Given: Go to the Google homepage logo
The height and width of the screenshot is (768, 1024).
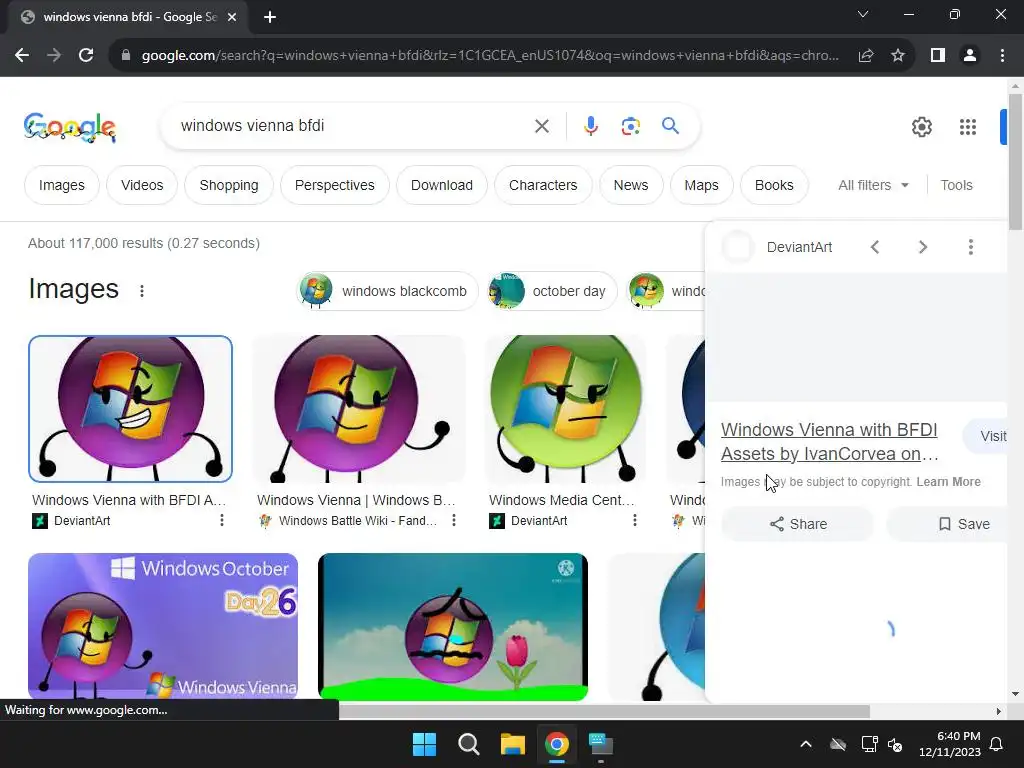Looking at the screenshot, I should click(70, 127).
